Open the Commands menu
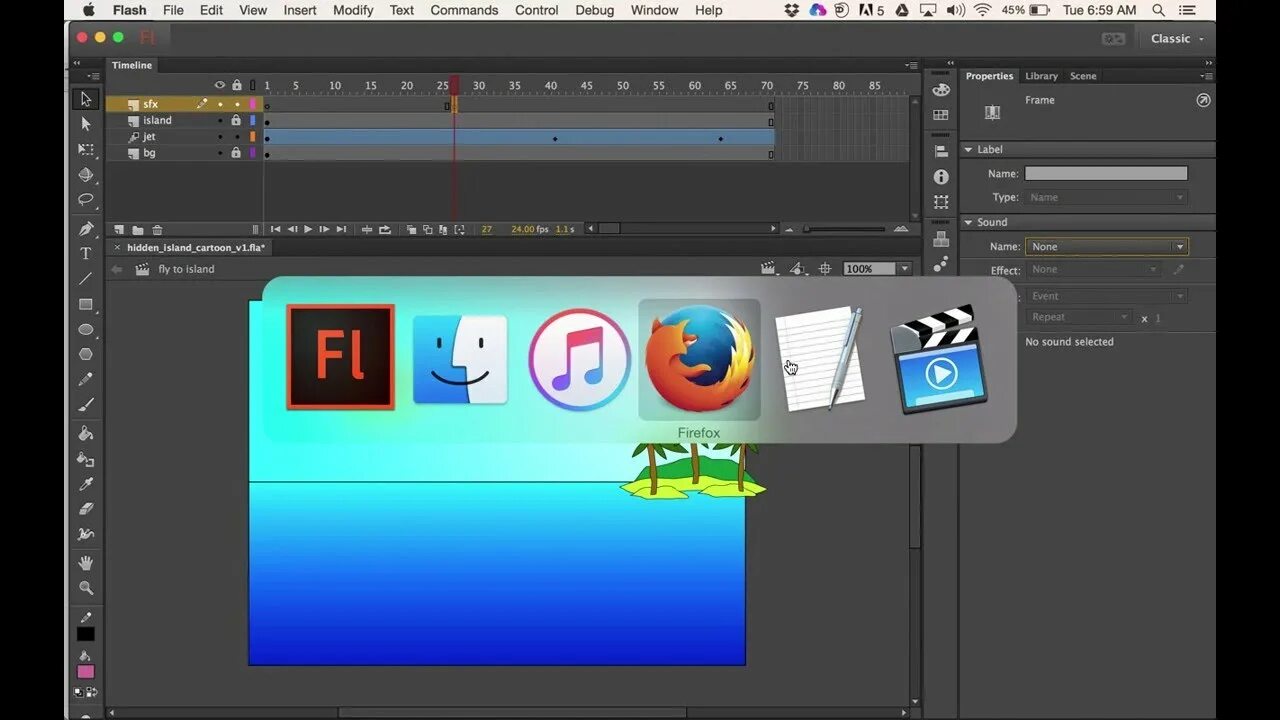Screen dimensions: 1280x720 [x=464, y=10]
